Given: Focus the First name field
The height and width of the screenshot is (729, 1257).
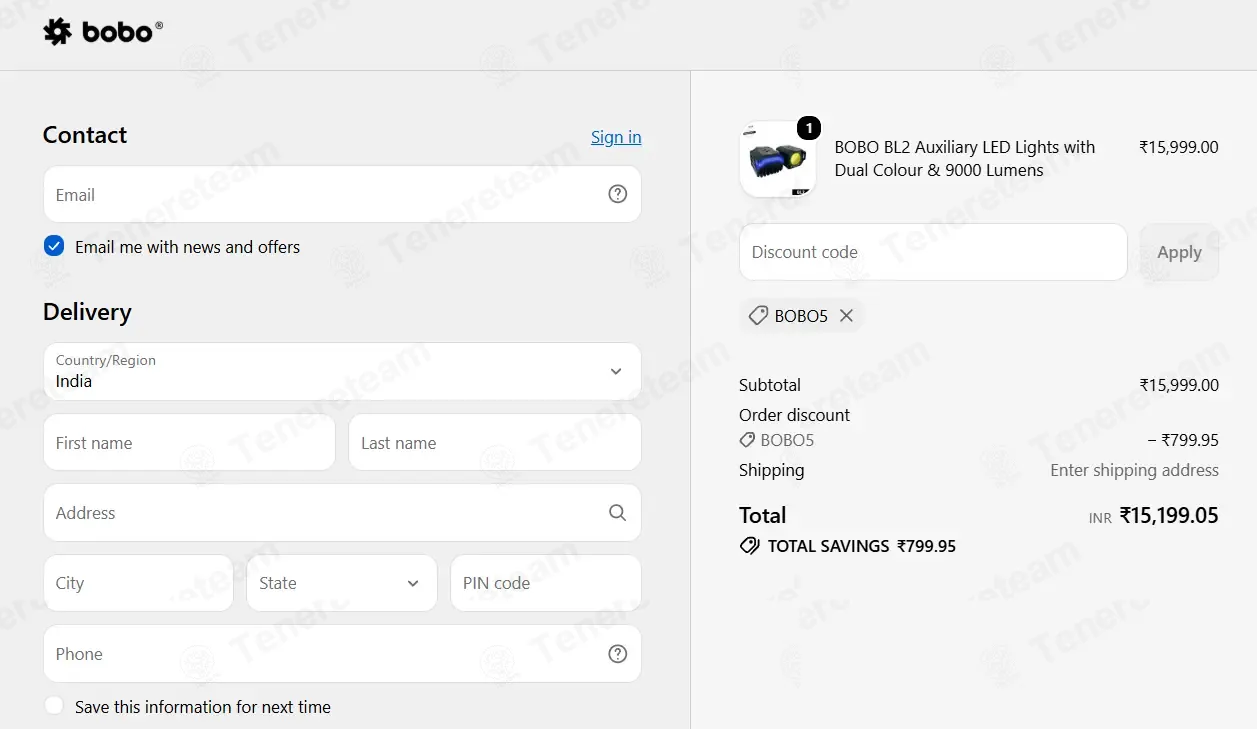Looking at the screenshot, I should [x=189, y=442].
